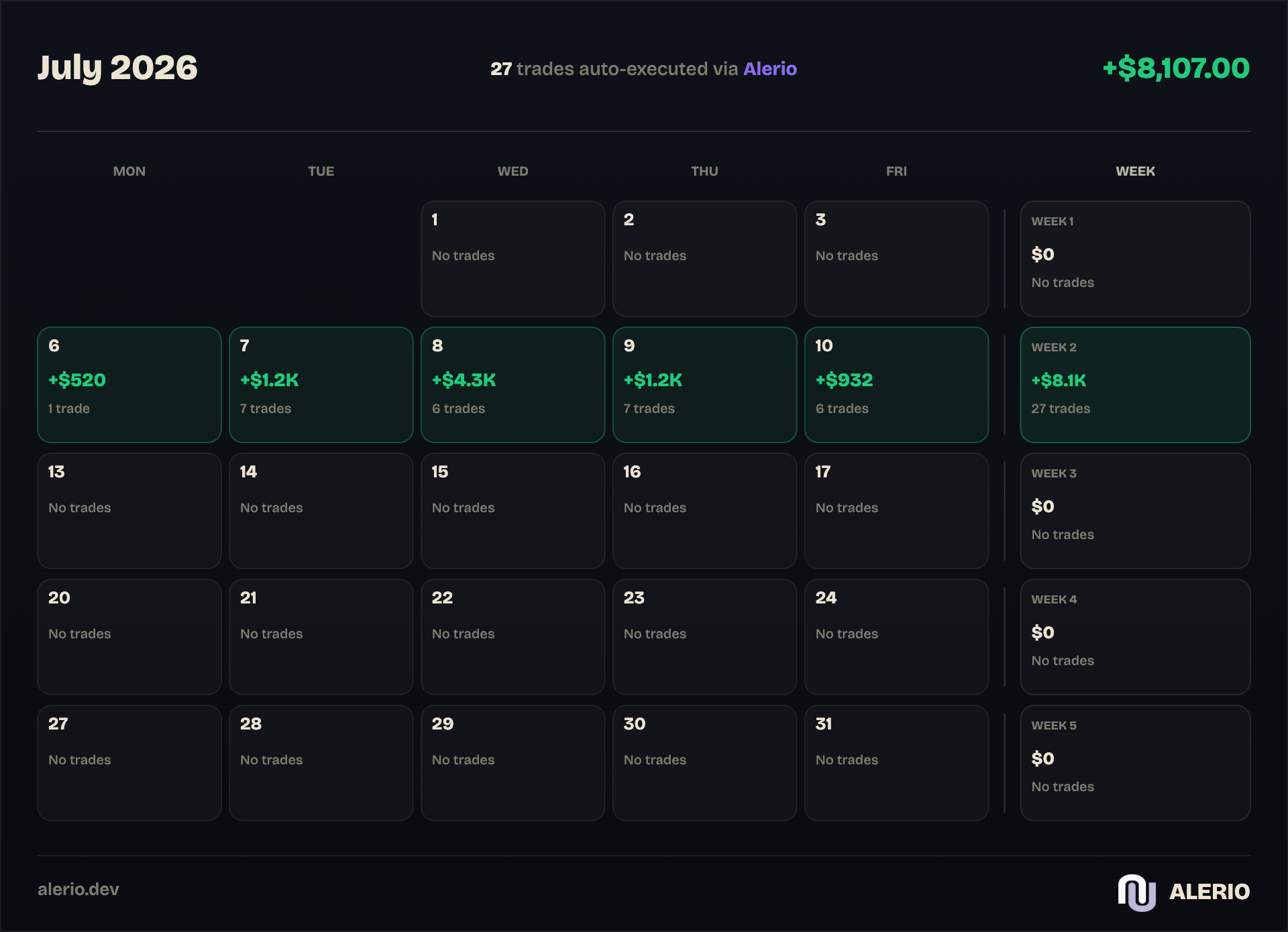Open the July 24 day cell
This screenshot has width=1288, height=932.
[897, 637]
